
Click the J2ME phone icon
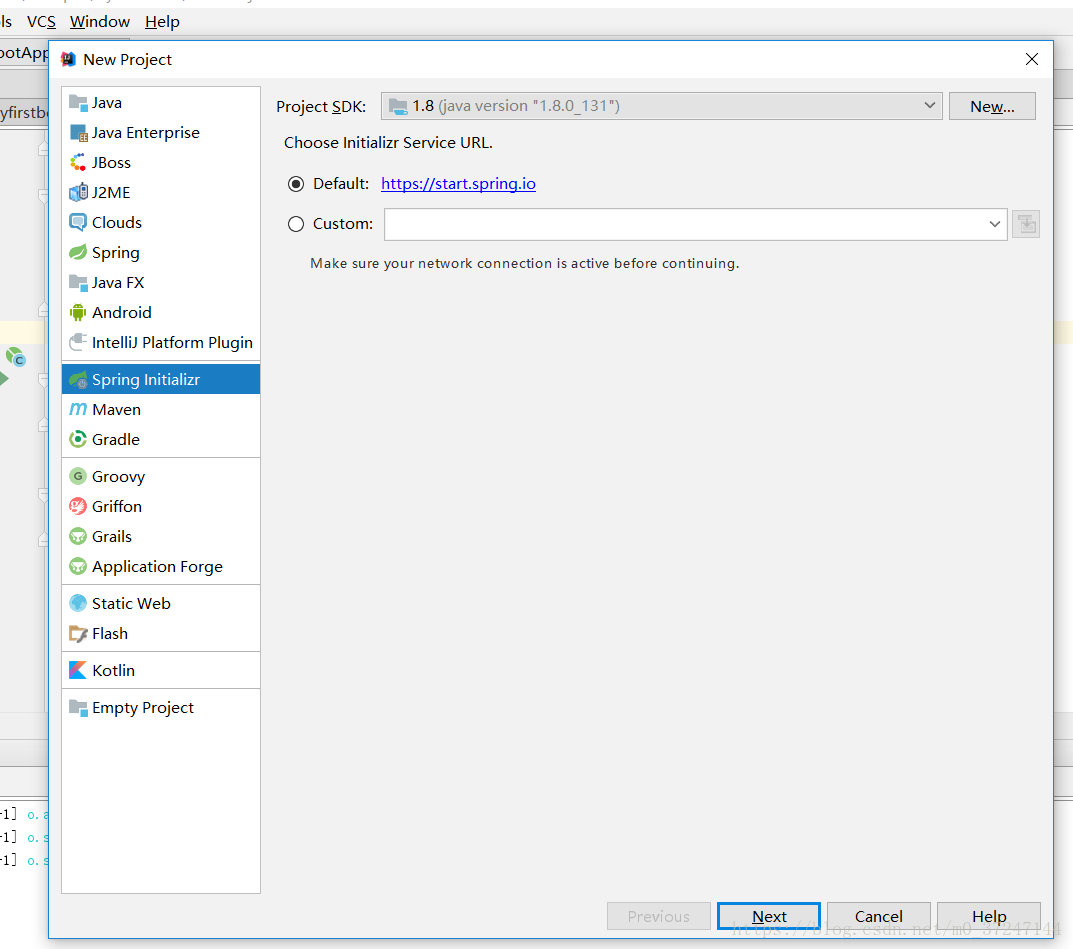pyautogui.click(x=78, y=192)
